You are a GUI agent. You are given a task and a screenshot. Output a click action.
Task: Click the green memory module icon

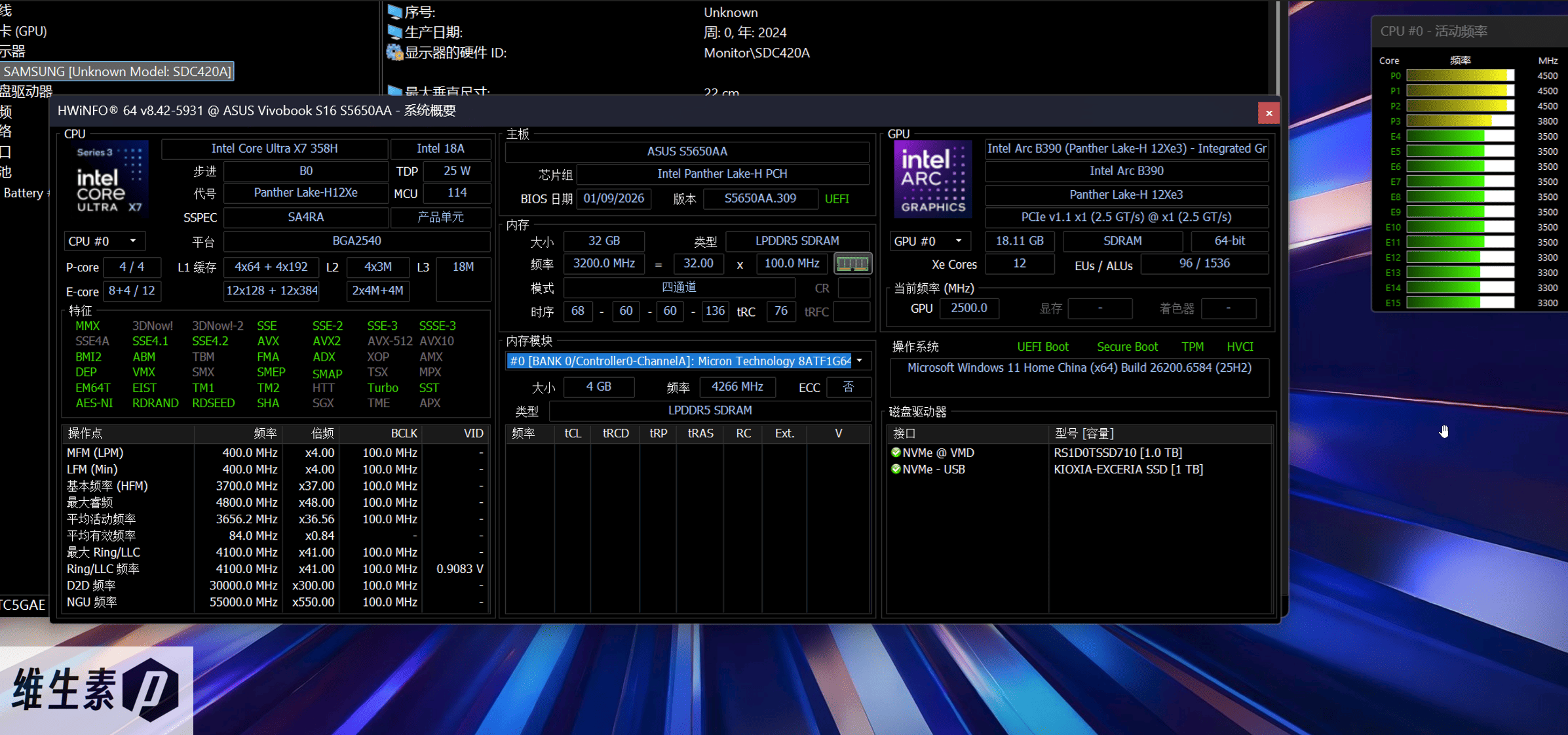pyautogui.click(x=852, y=264)
